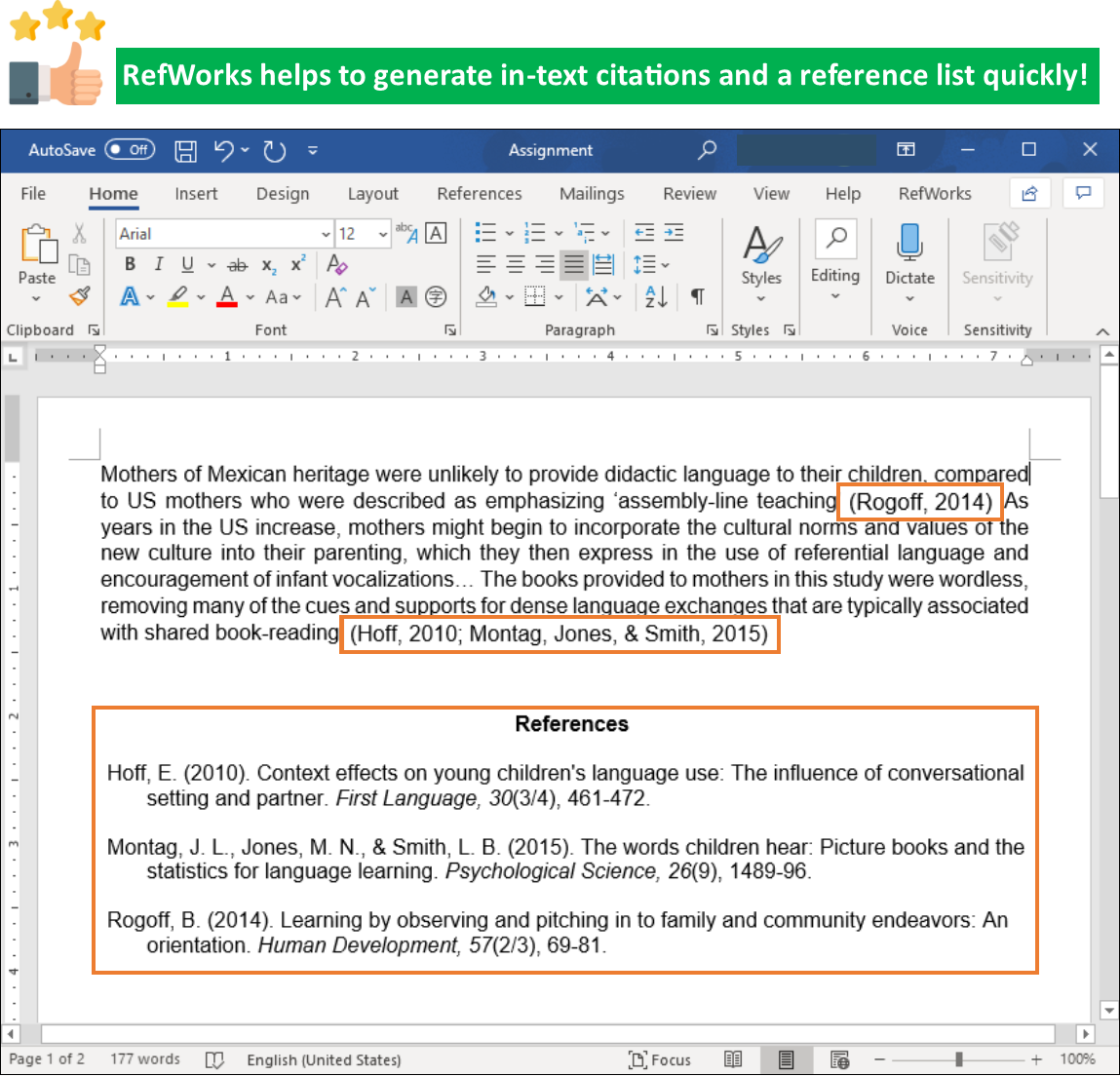
Task: Click the Paste clipboard icon
Action: [x=39, y=245]
